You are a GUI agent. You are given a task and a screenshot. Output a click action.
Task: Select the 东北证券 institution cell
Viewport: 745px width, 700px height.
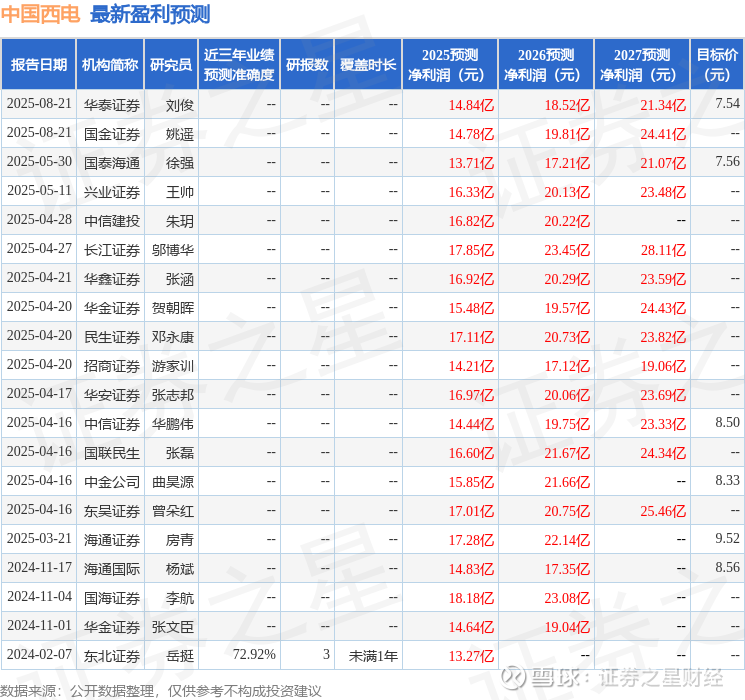coord(112,656)
